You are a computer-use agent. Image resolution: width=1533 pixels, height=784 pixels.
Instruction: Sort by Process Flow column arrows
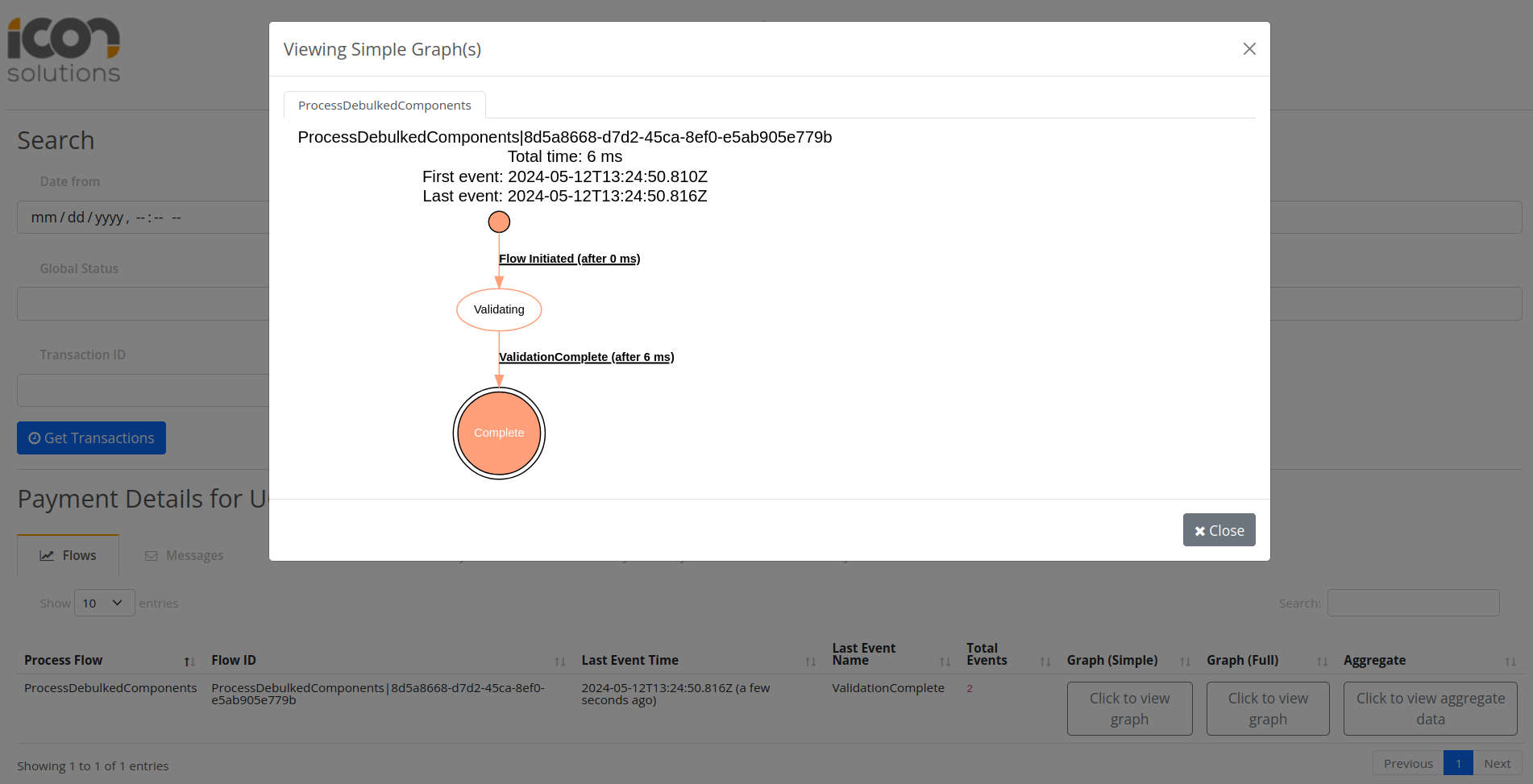click(x=189, y=662)
